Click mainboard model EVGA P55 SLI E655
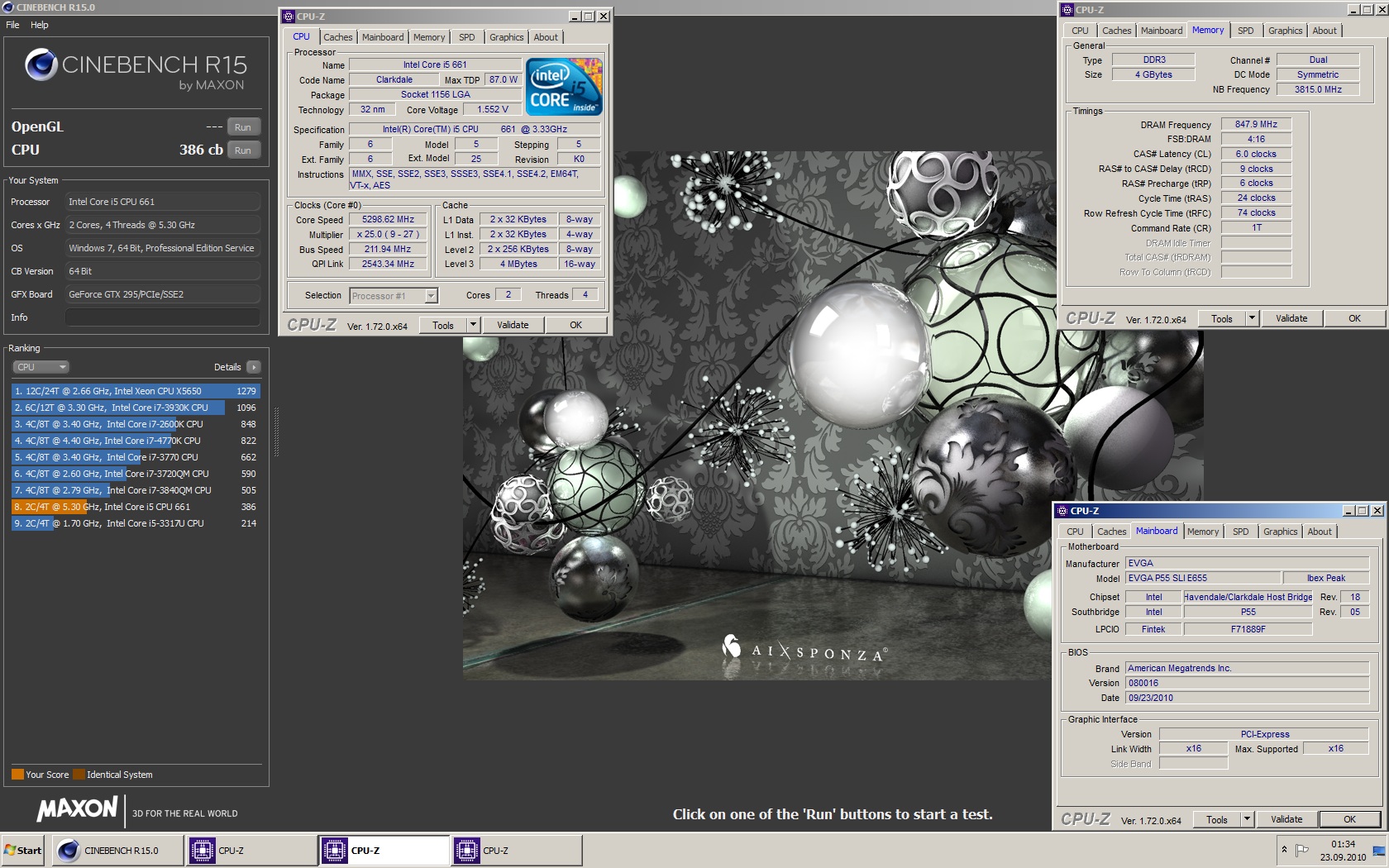This screenshot has width=1389, height=868. point(1202,578)
